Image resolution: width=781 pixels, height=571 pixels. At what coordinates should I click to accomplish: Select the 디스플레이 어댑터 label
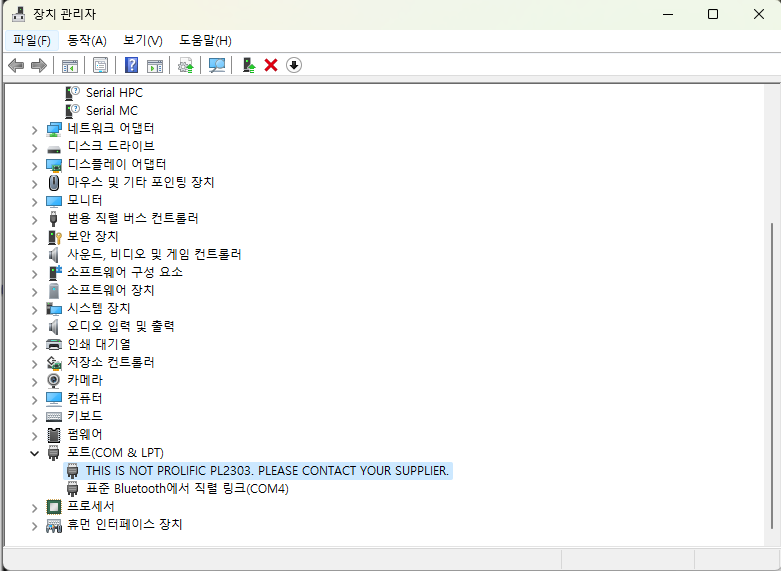click(x=117, y=164)
